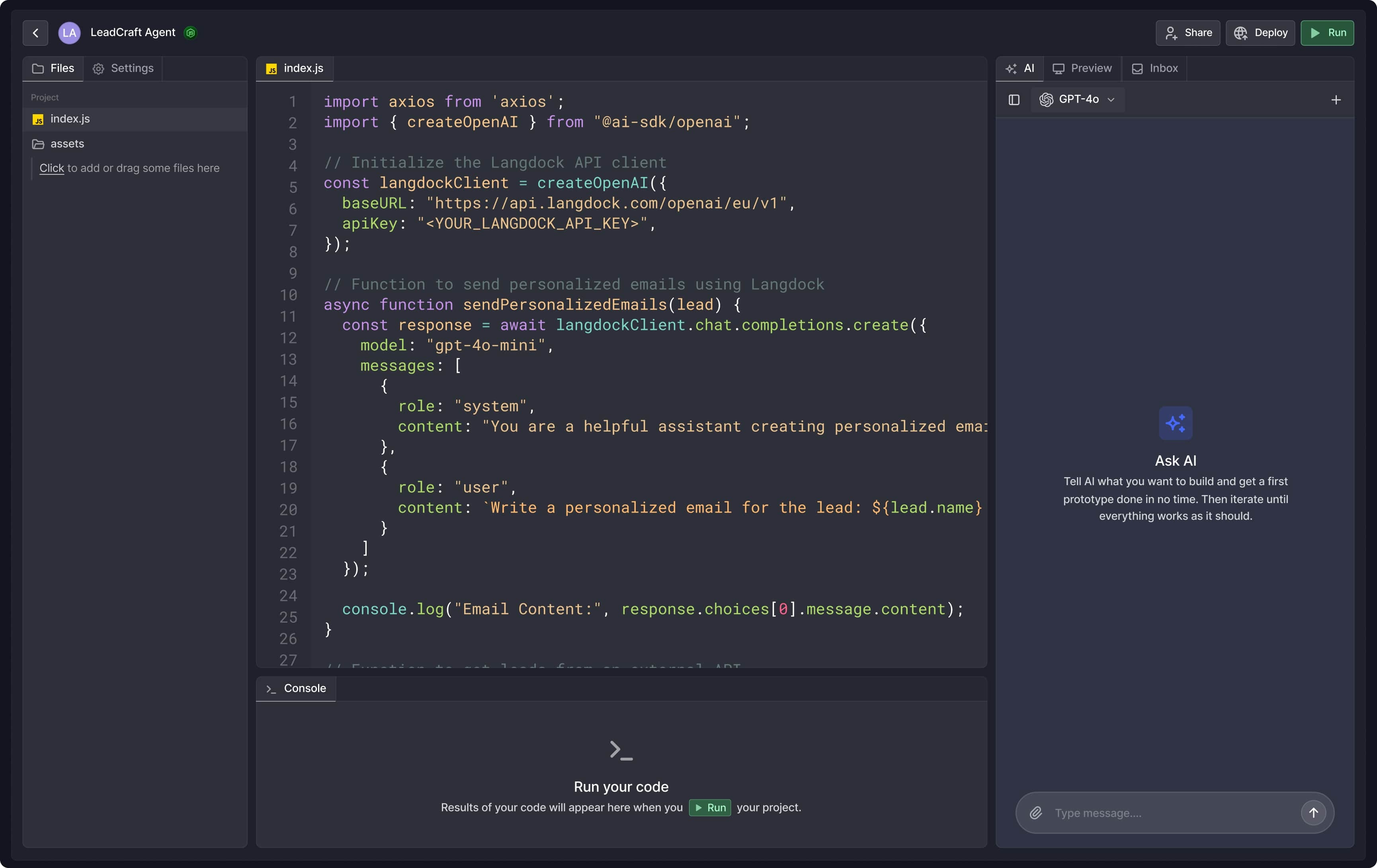Screen dimensions: 1377x868
Task: Select the Console tab
Action: 296,689
